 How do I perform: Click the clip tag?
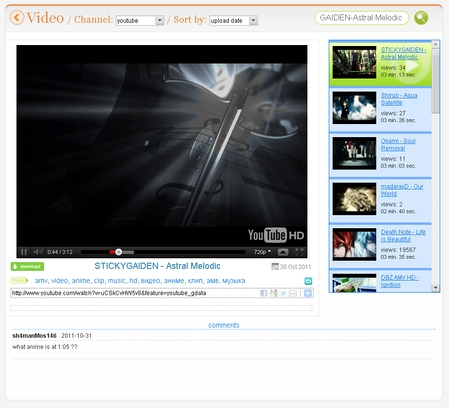pos(99,281)
